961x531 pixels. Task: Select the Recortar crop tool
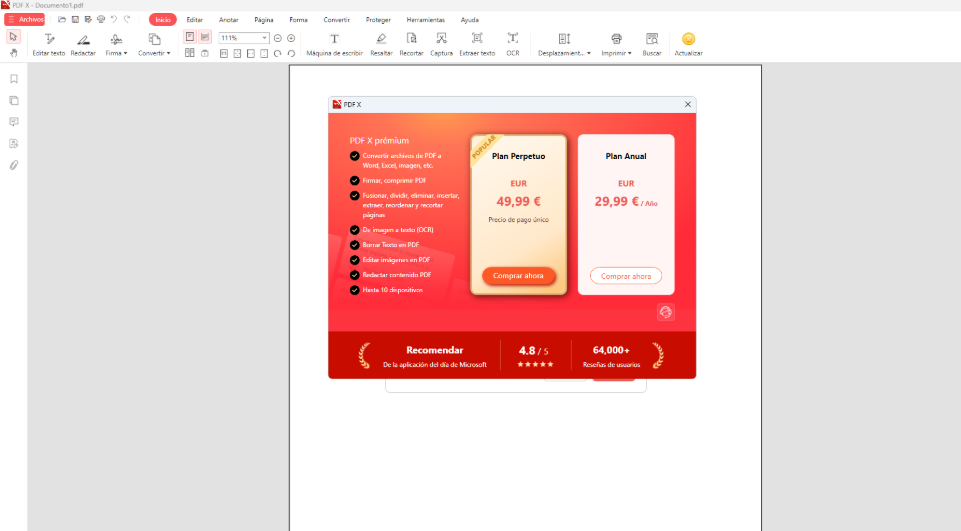coord(411,45)
